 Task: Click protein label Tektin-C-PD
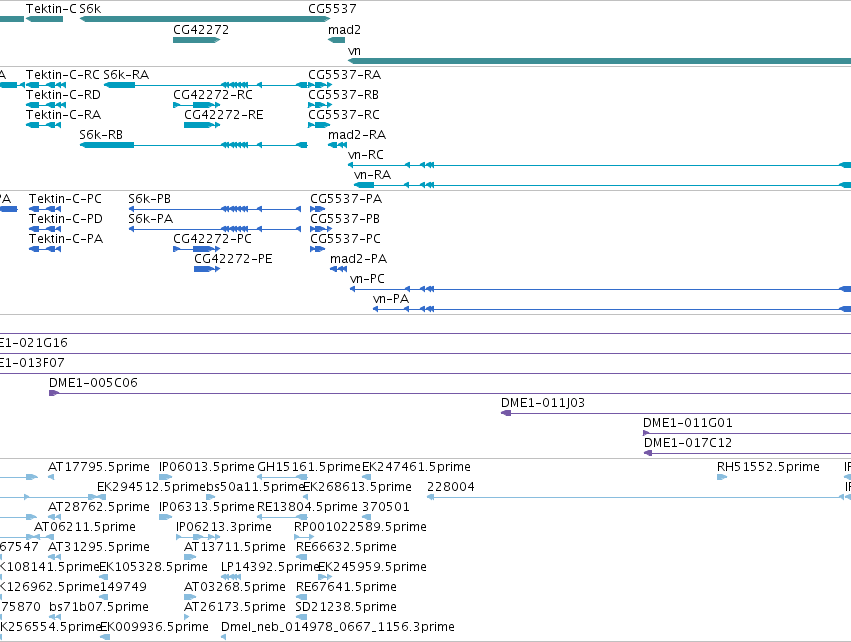[66, 219]
